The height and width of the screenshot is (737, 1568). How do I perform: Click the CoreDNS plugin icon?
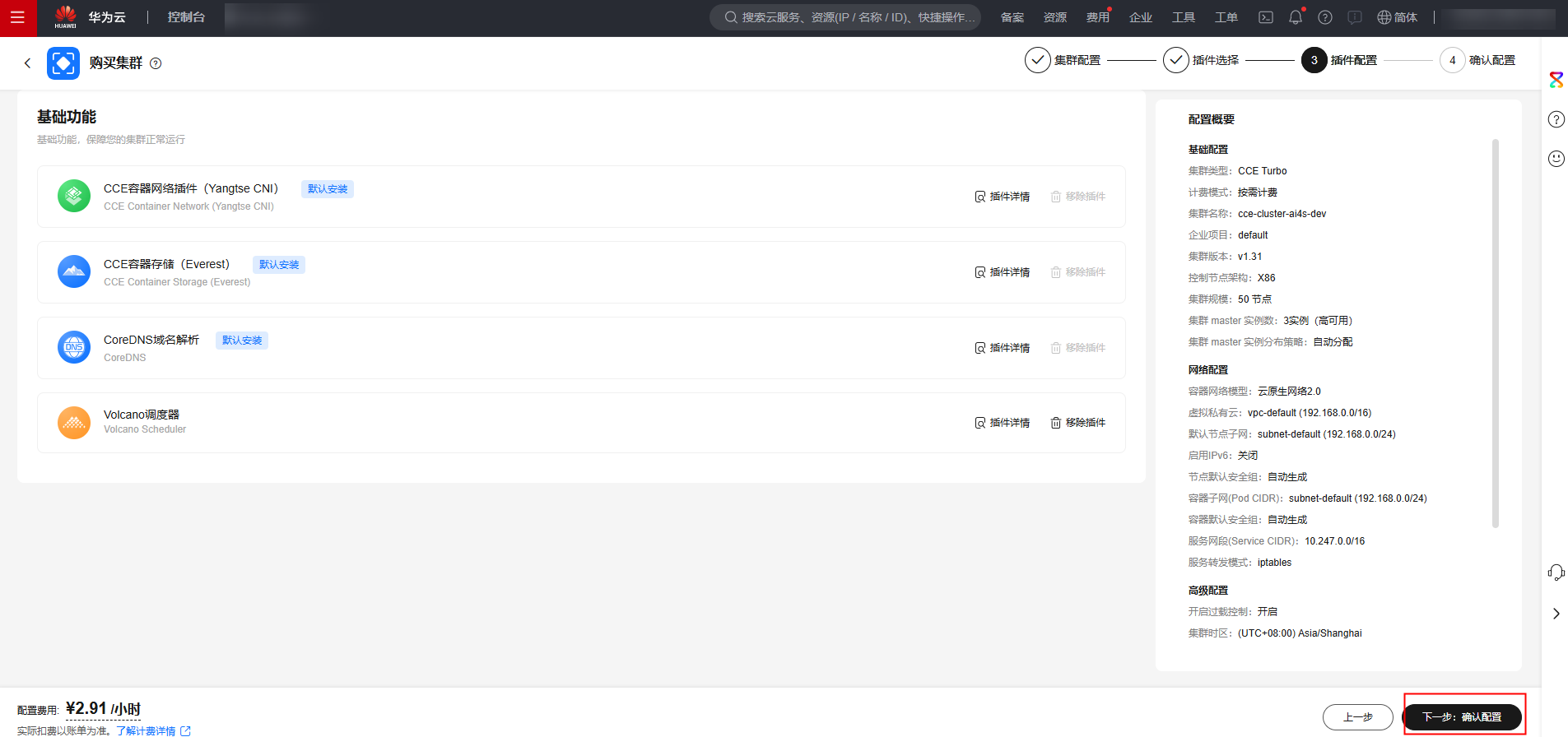point(74,347)
